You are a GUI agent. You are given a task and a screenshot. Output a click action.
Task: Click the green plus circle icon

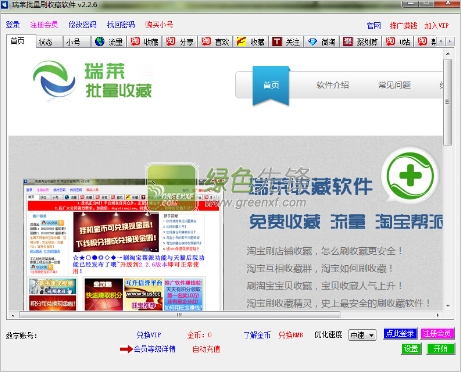coord(410,175)
